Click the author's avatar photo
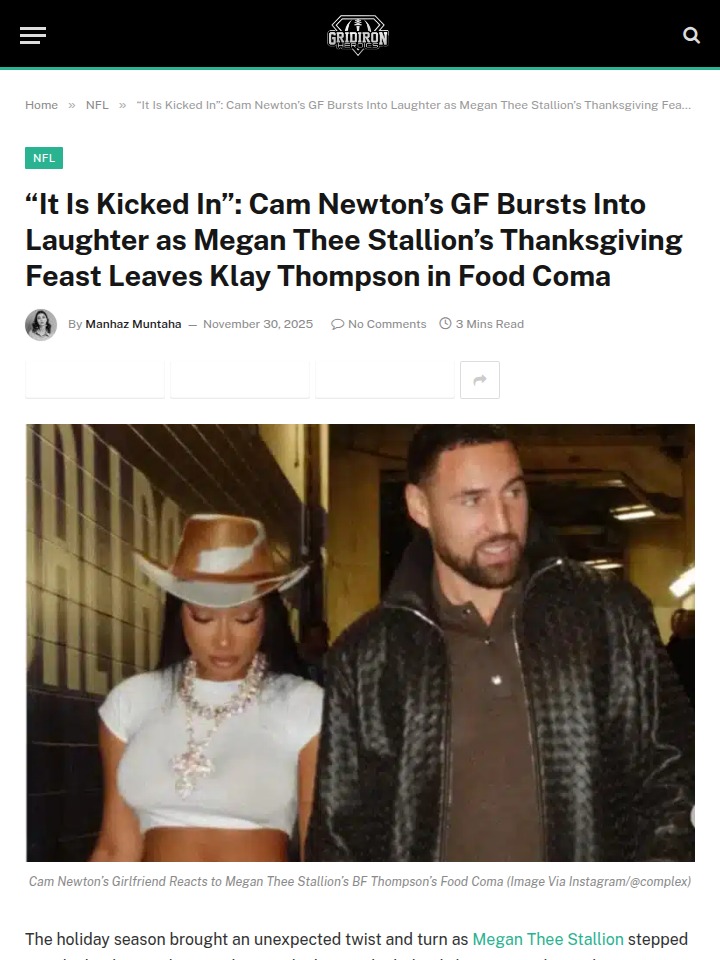 [41, 324]
